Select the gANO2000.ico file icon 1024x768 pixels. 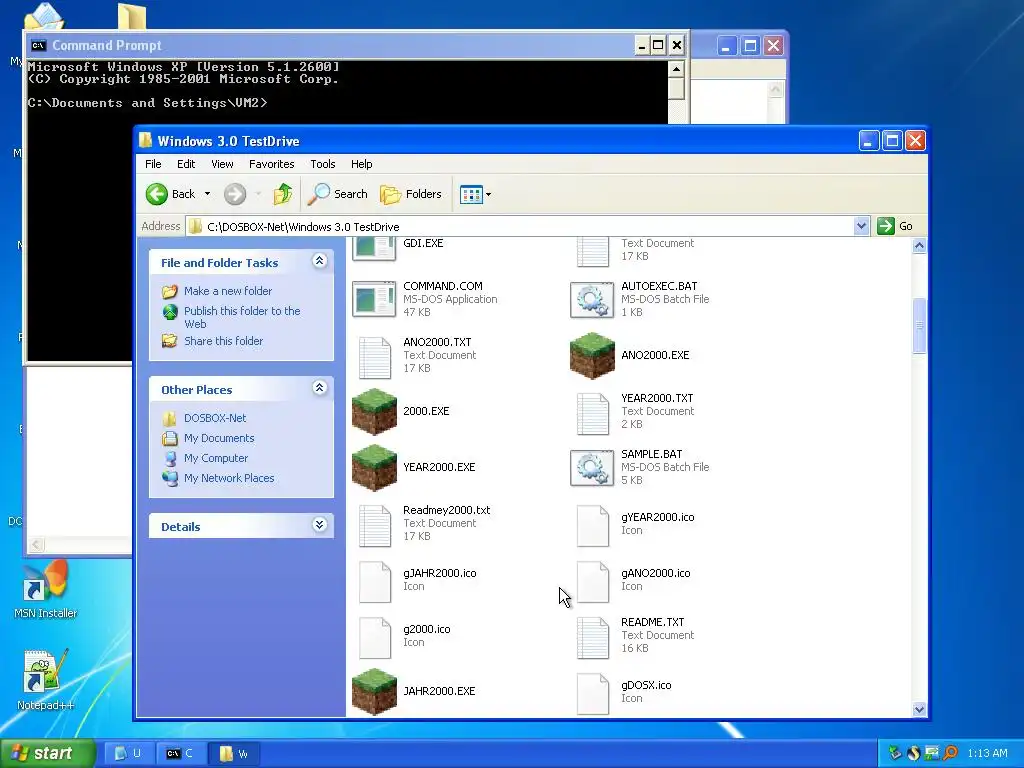(x=592, y=581)
